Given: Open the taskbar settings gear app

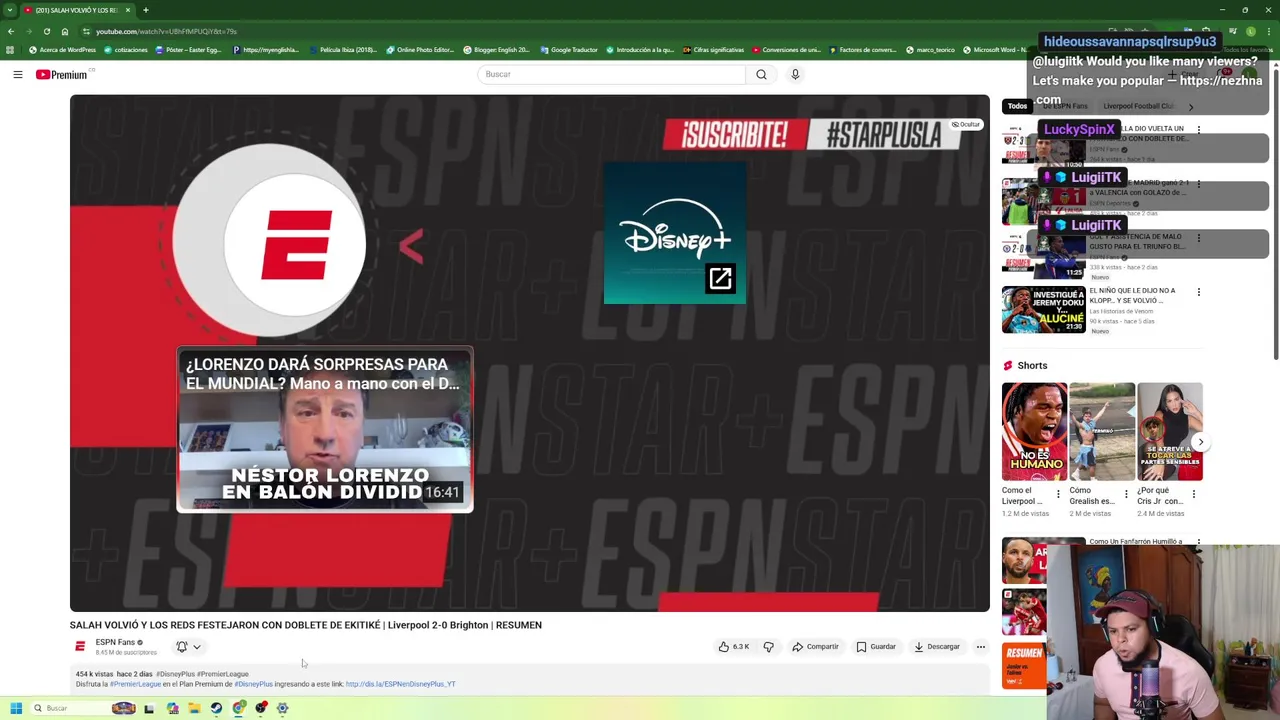Looking at the screenshot, I should pyautogui.click(x=283, y=708).
